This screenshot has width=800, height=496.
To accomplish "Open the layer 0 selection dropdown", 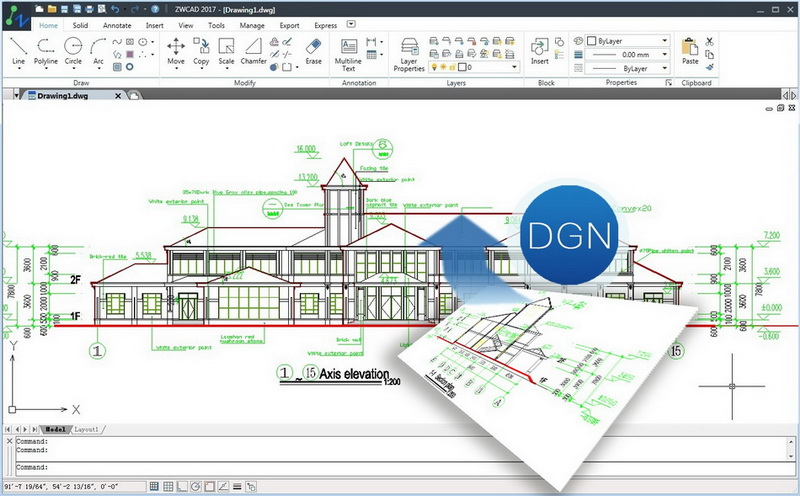I will 514,67.
